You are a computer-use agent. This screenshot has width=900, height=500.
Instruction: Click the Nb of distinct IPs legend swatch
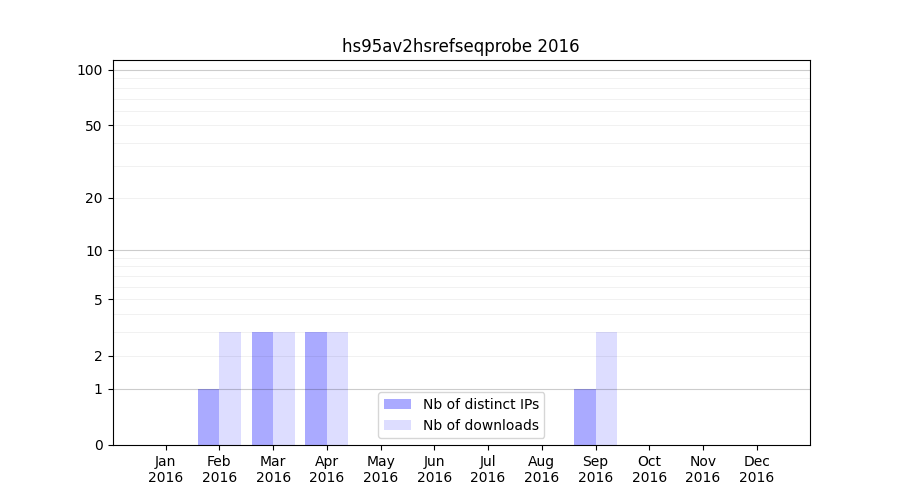(397, 404)
